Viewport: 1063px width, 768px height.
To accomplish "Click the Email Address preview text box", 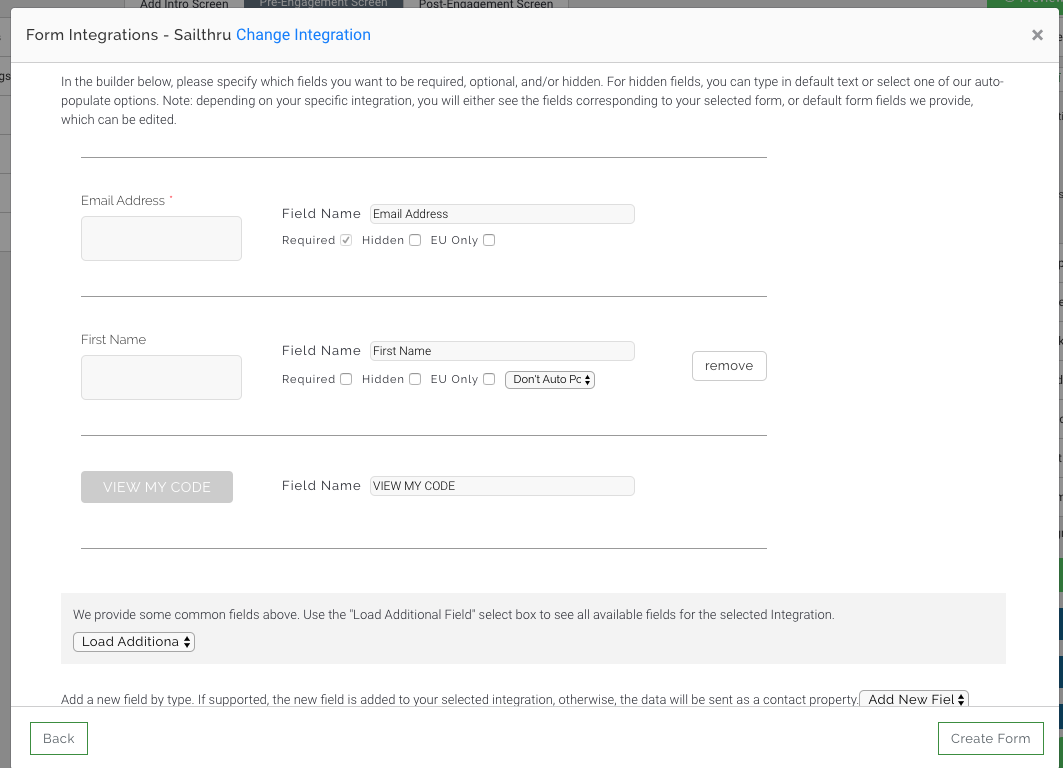I will (161, 239).
